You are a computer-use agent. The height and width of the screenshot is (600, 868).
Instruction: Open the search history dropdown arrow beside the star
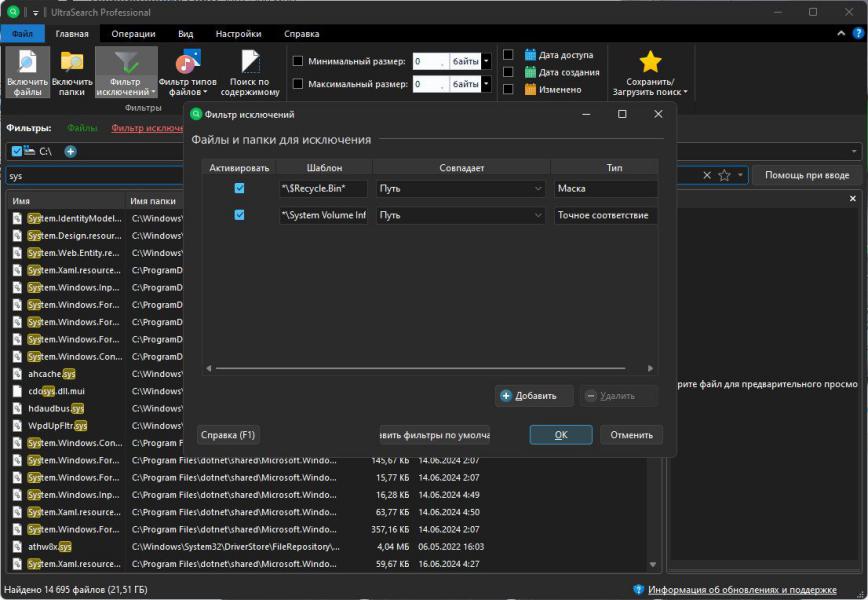pos(740,175)
